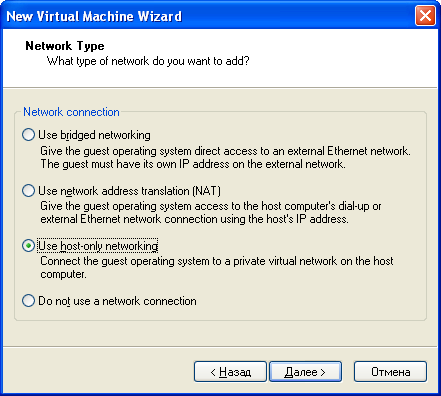441x396 pixels.
Task: Click the 'What type of network' question text
Action: (148, 61)
